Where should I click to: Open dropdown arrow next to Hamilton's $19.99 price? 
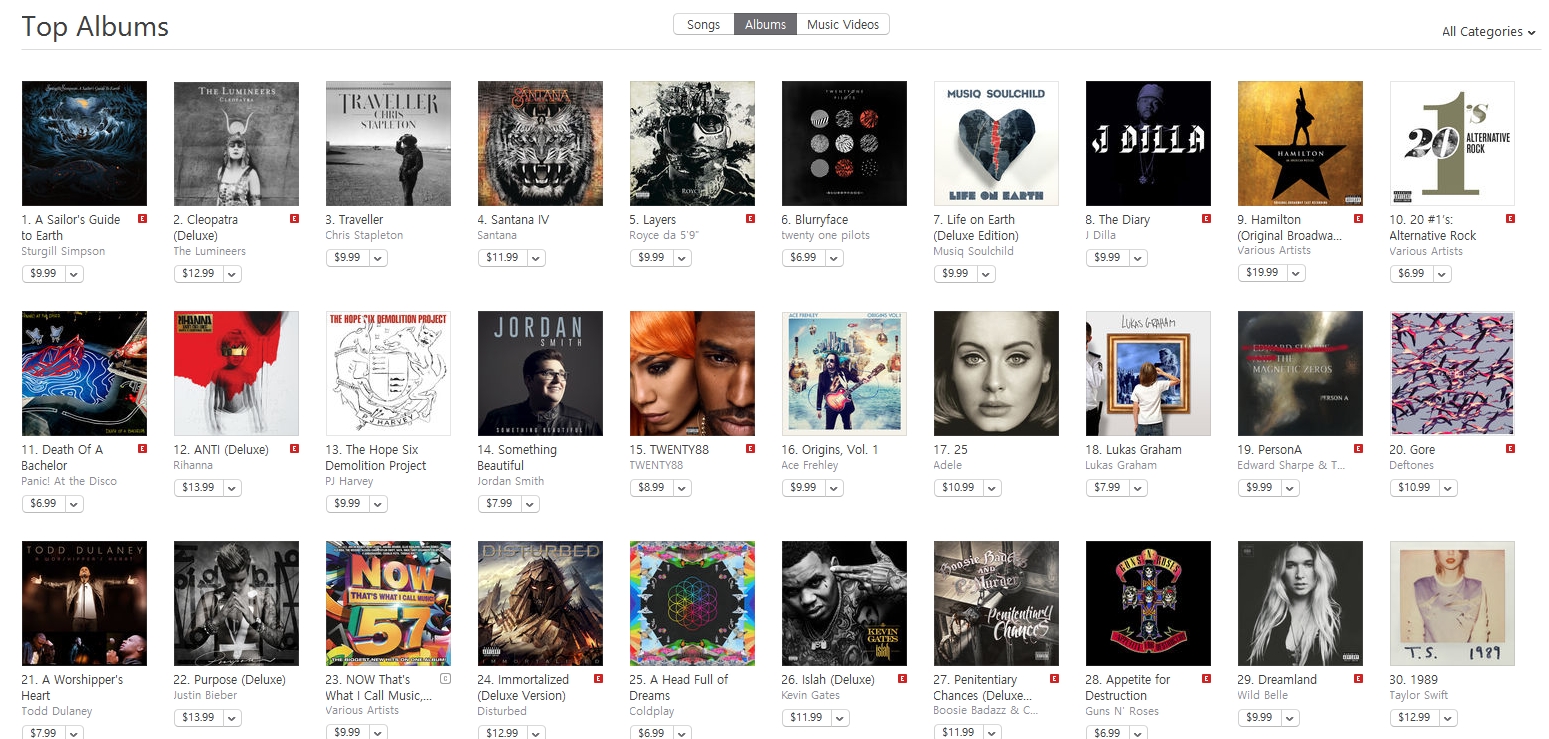tap(1297, 273)
